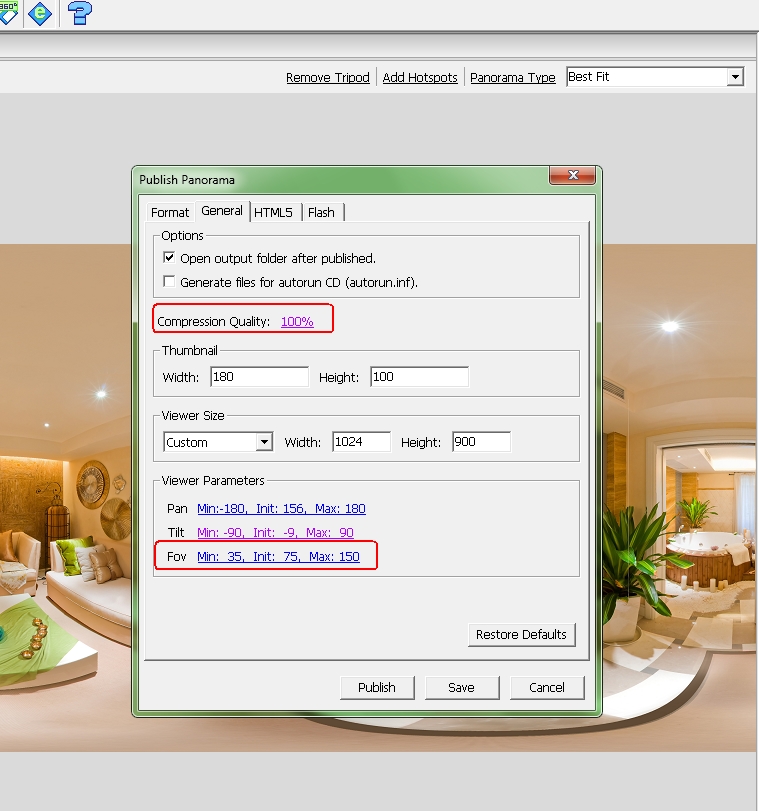
Task: Switch to the HTML5 tab
Action: 273,212
